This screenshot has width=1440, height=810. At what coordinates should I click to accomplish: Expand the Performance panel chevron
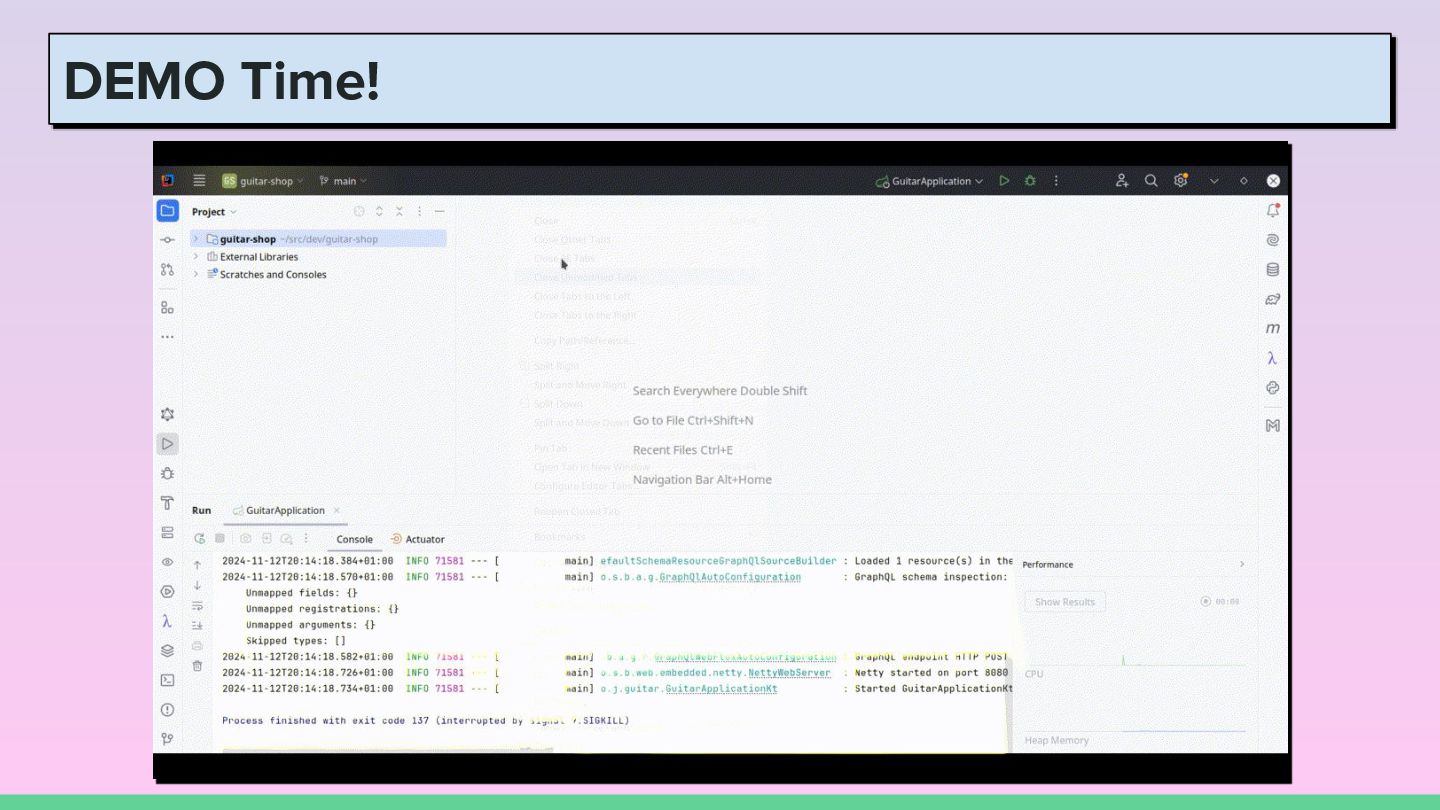click(1242, 564)
